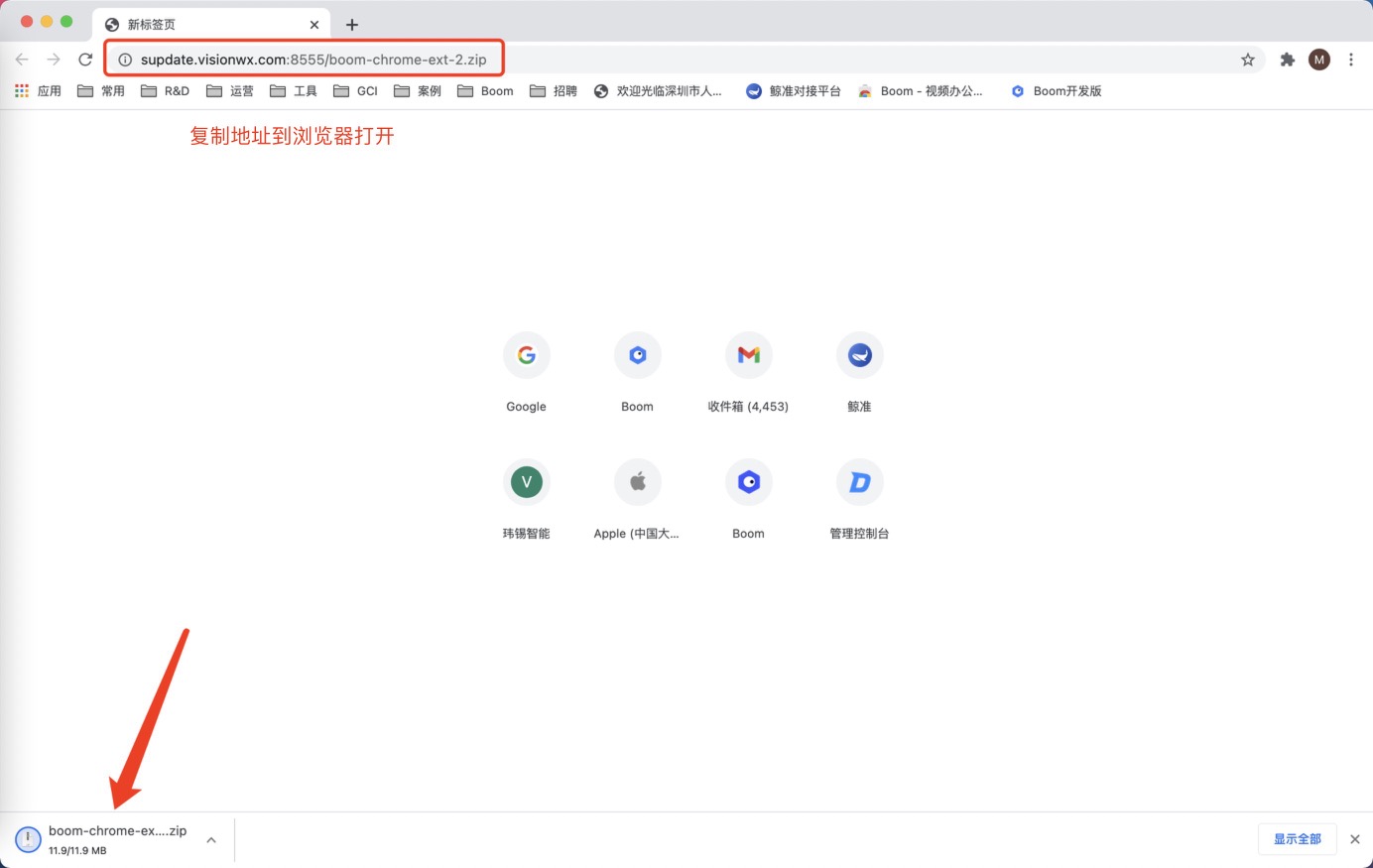1373x868 pixels.
Task: Open the Google shortcut
Action: click(526, 355)
